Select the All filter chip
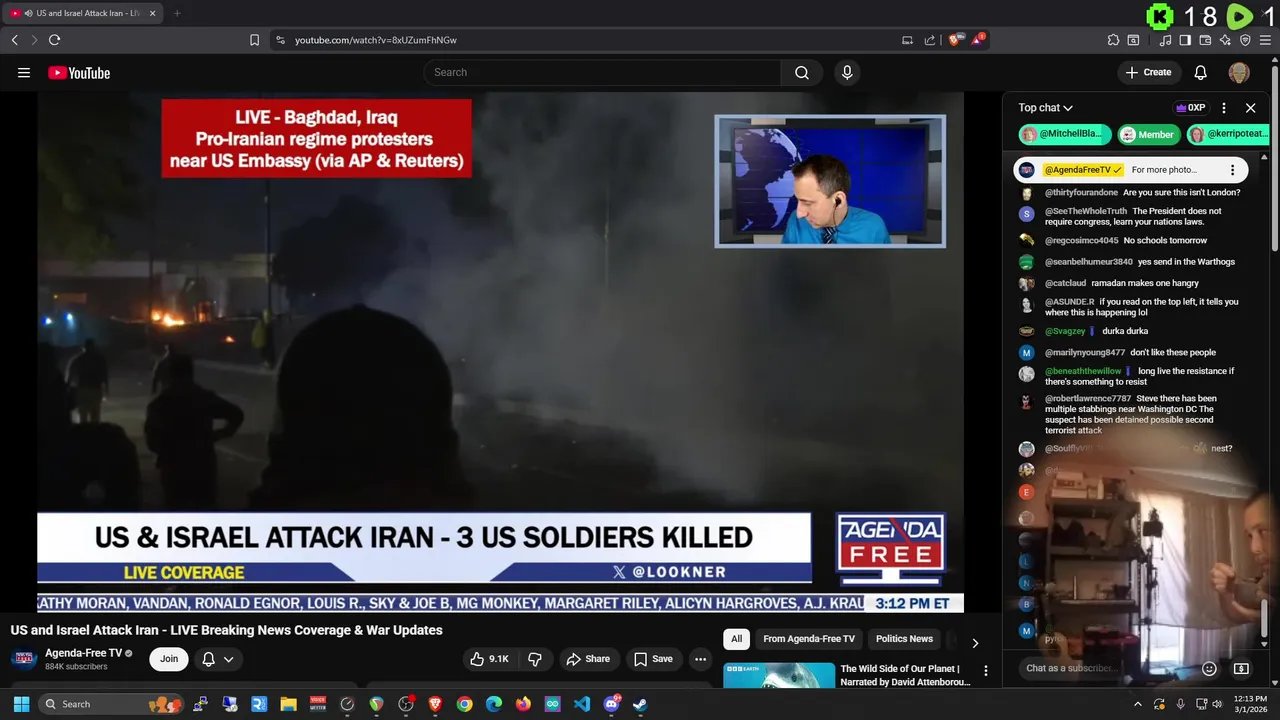This screenshot has width=1280, height=720. tap(737, 639)
